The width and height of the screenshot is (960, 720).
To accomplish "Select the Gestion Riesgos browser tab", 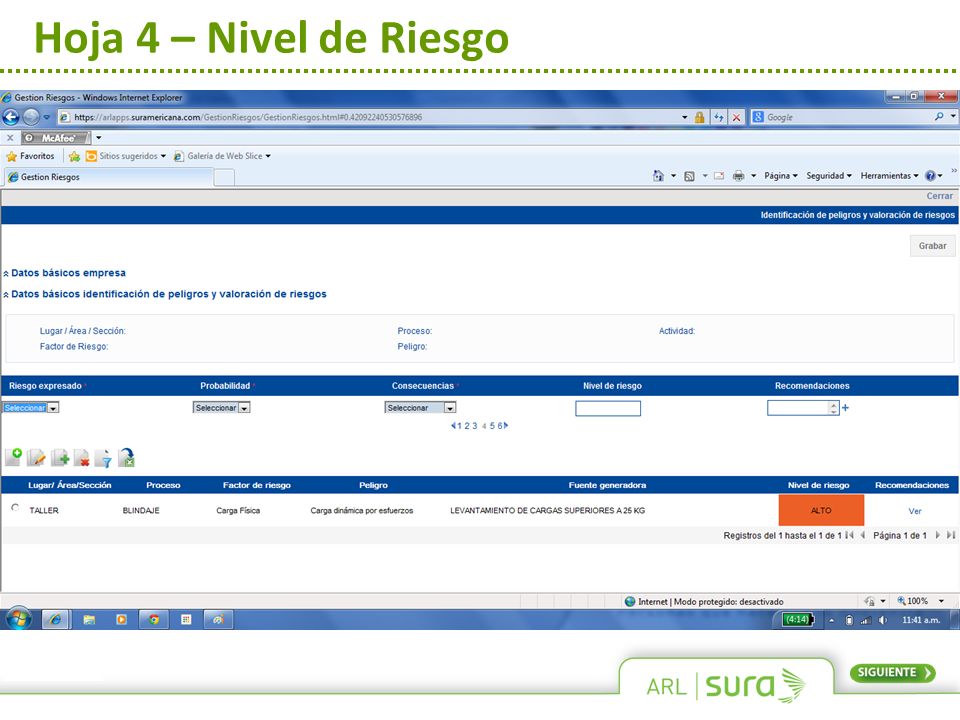I will point(108,177).
